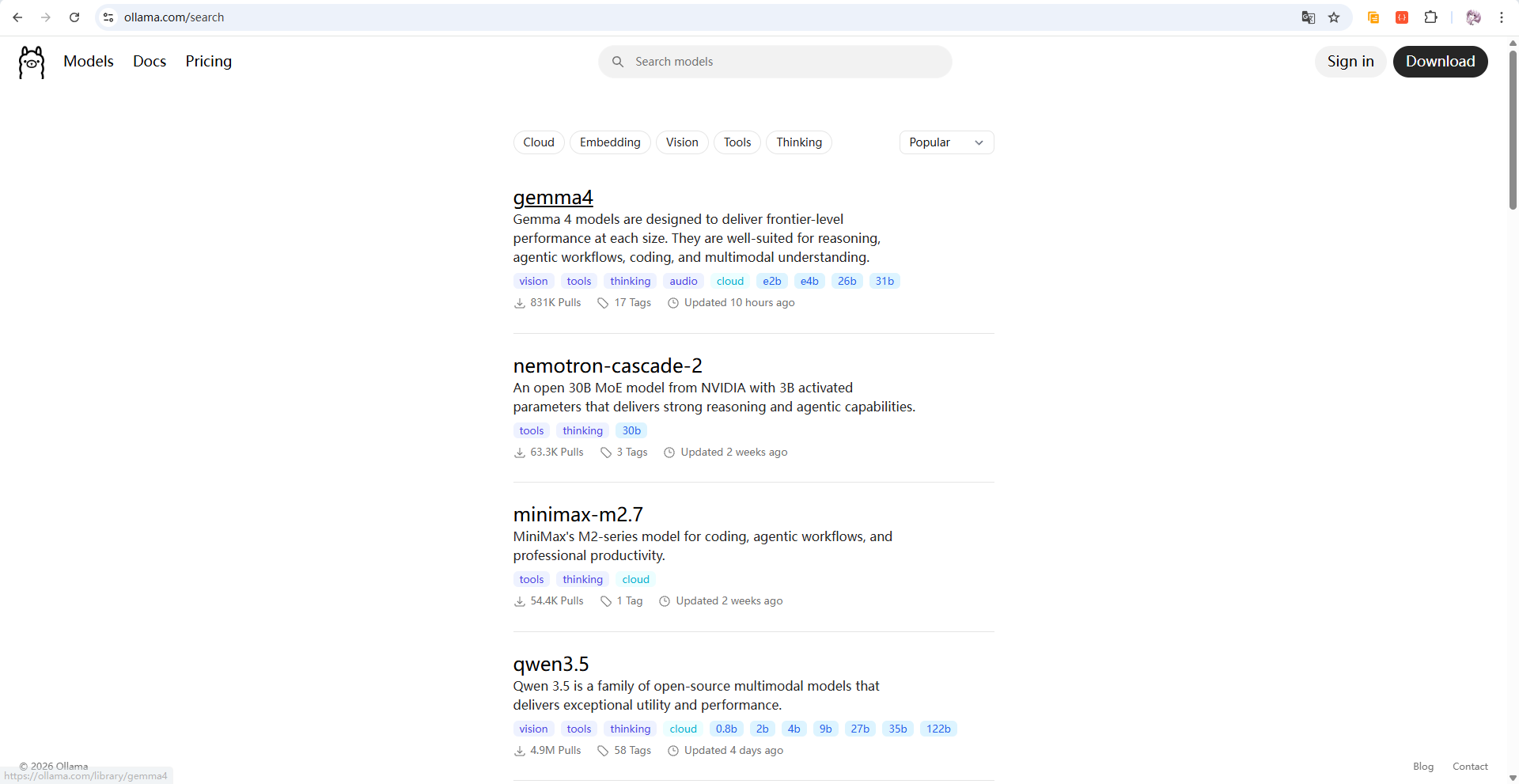This screenshot has height=784, width=1519.
Task: Open the browser profile avatar
Action: click(1473, 17)
